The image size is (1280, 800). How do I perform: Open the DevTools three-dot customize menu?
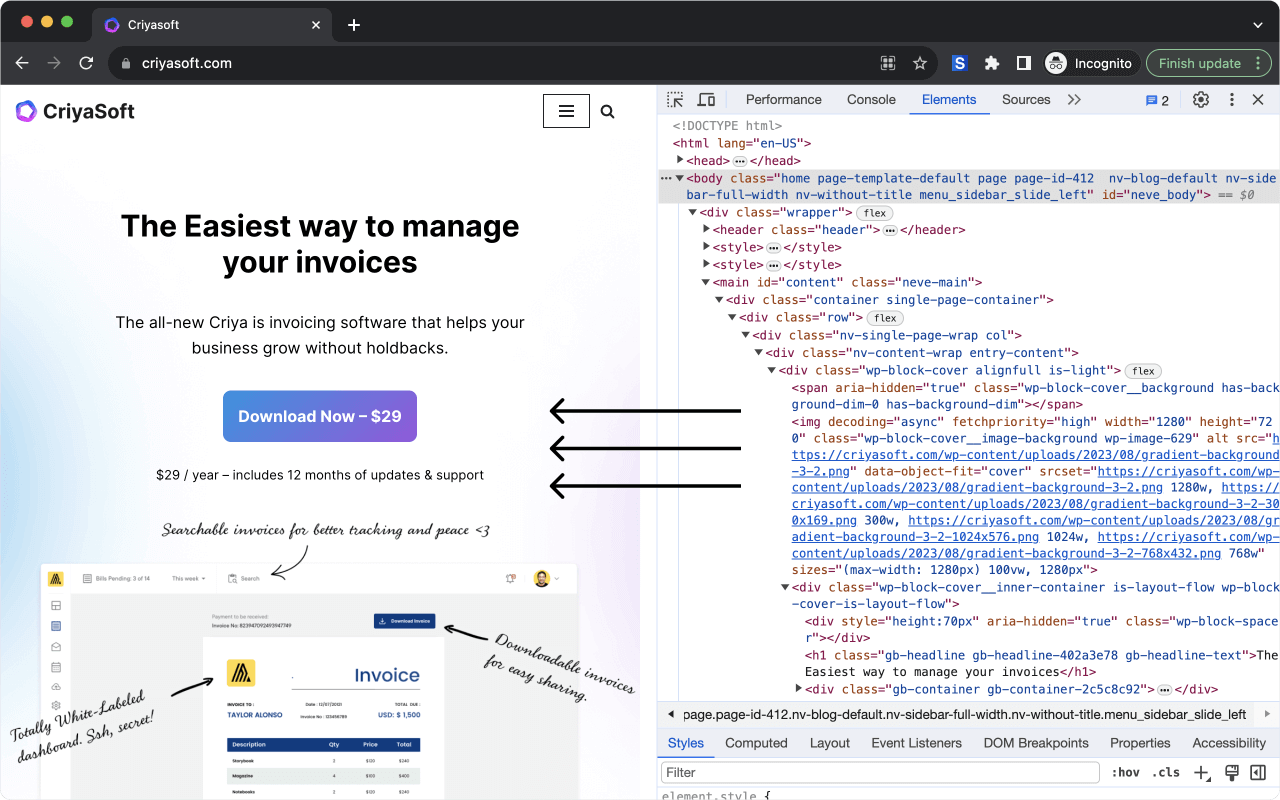(1232, 100)
